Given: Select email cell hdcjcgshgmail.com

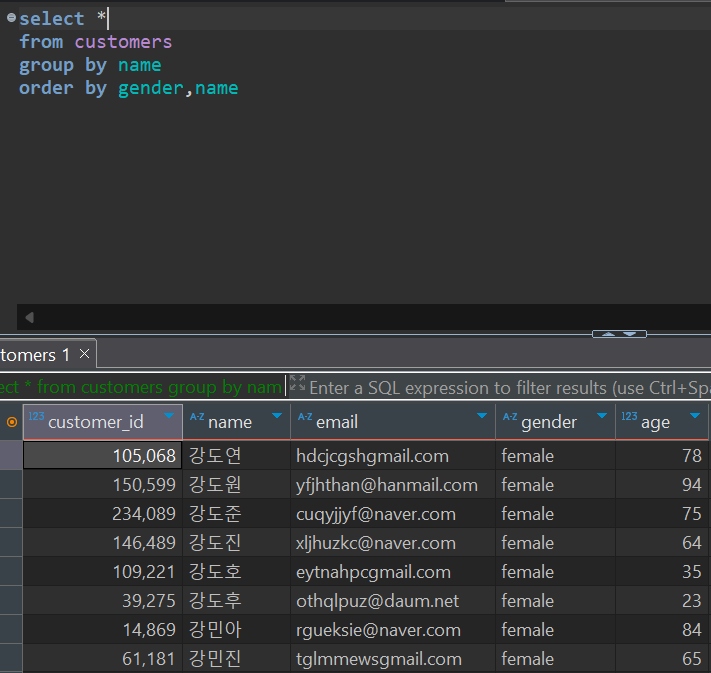Looking at the screenshot, I should (x=393, y=455).
